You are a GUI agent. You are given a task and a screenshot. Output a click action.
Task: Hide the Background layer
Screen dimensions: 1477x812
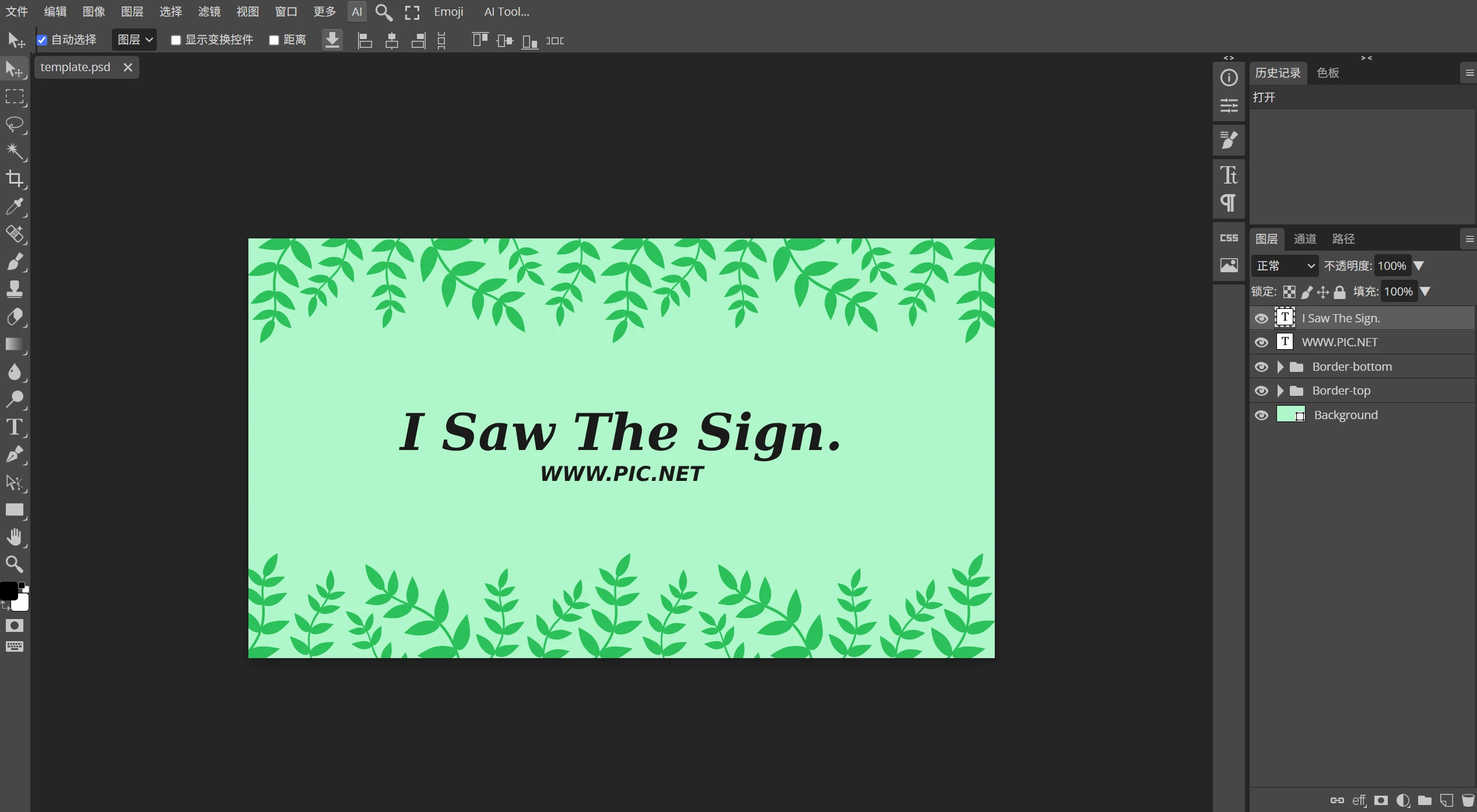[1261, 415]
